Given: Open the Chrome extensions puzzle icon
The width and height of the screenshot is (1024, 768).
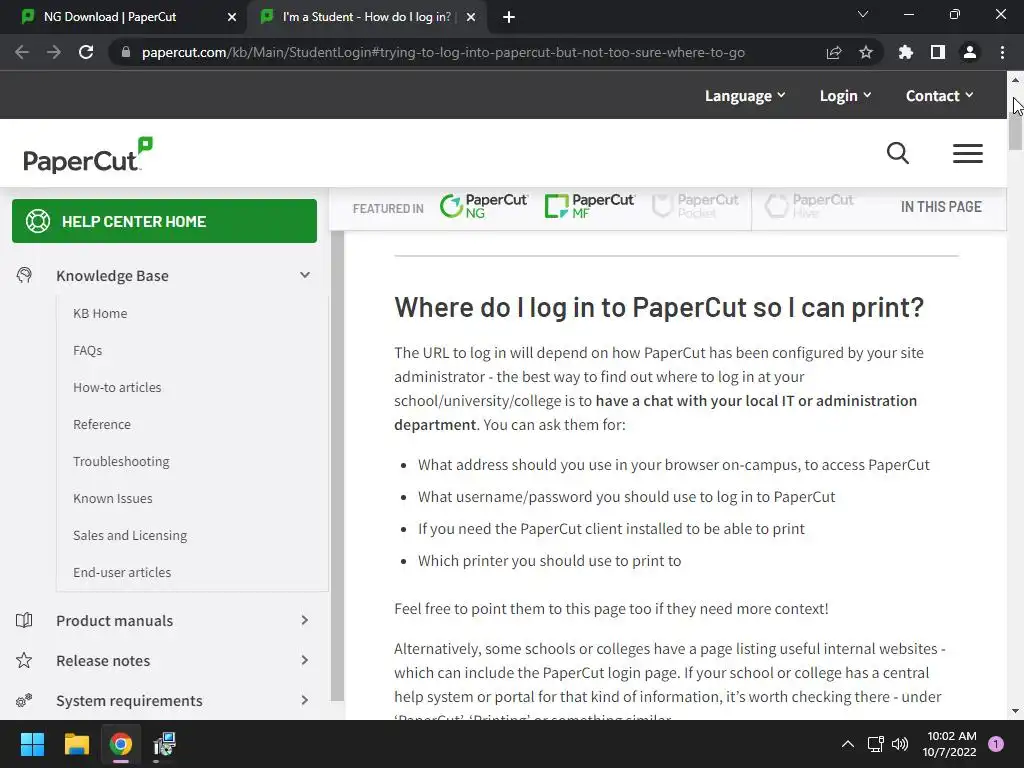Looking at the screenshot, I should tap(906, 52).
